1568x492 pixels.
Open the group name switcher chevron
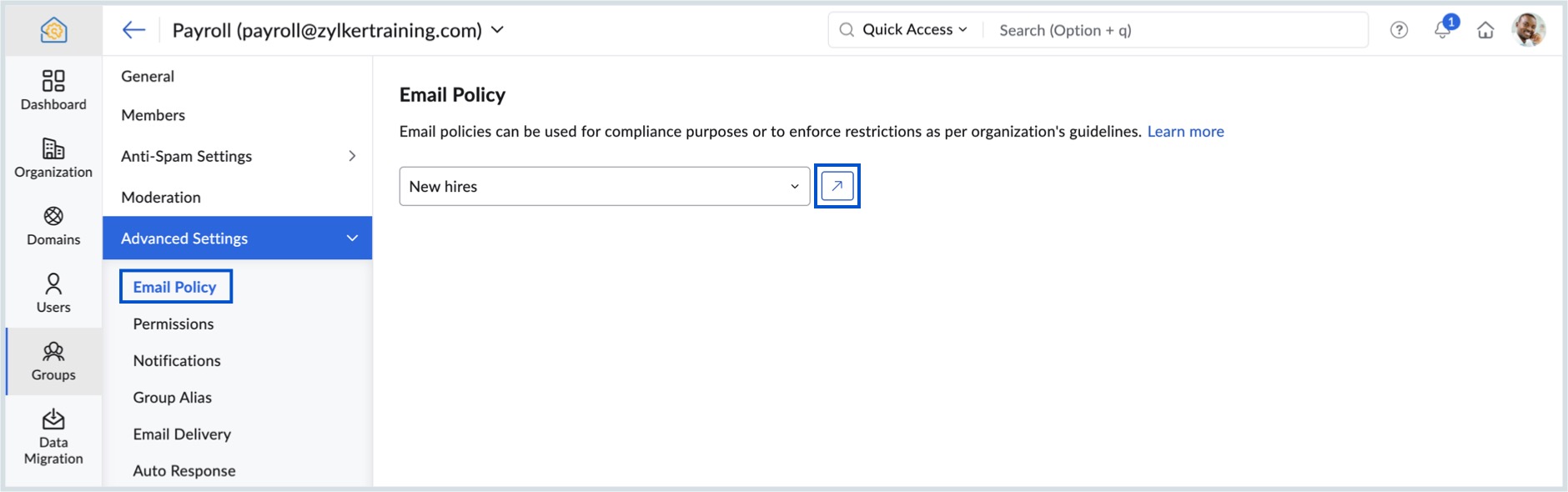pyautogui.click(x=497, y=30)
